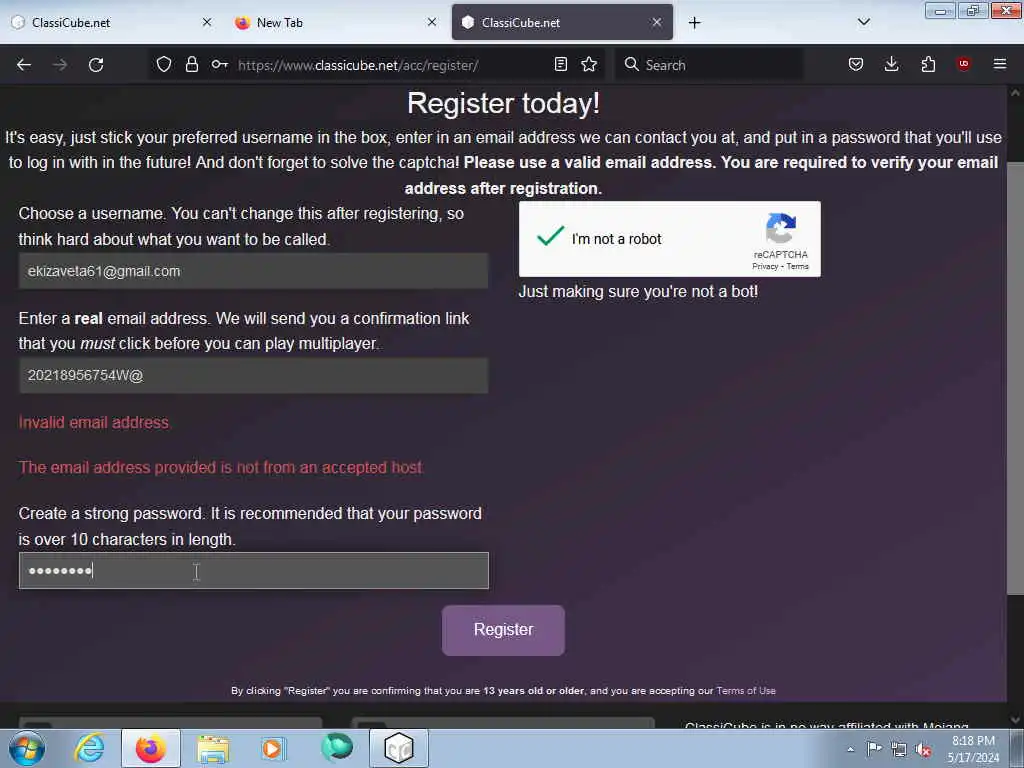The height and width of the screenshot is (768, 1024).
Task: Click the password input field
Action: (253, 571)
